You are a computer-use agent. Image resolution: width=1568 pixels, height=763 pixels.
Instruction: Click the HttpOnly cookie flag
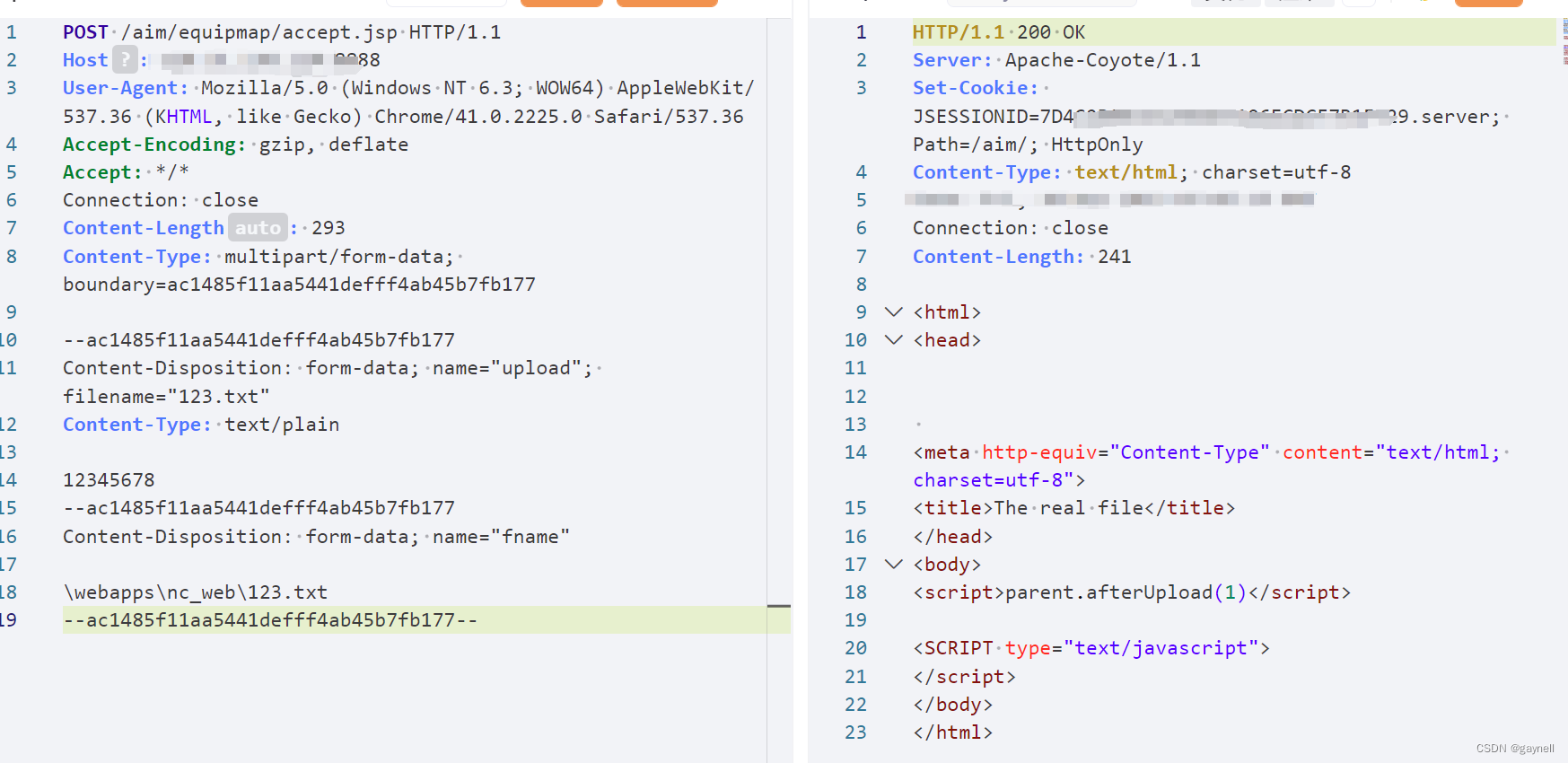point(1097,145)
